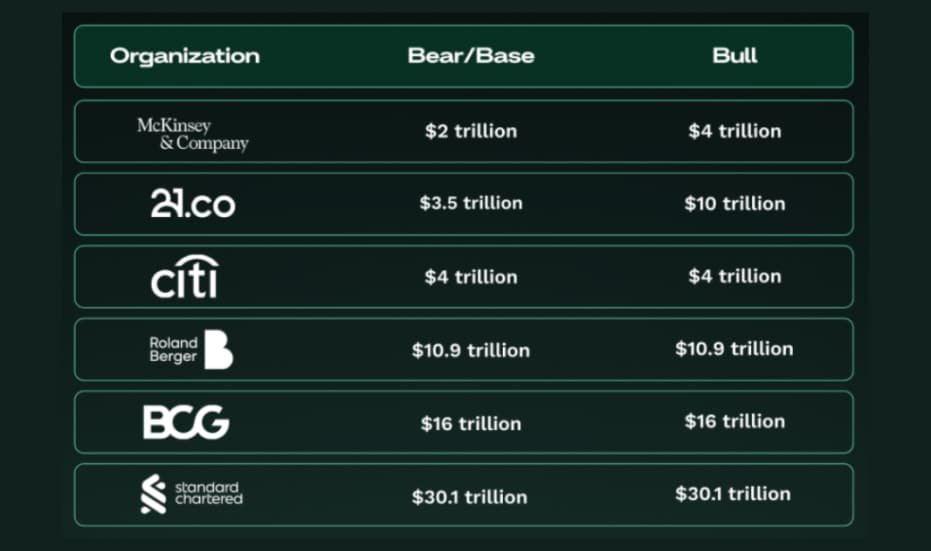Select Standard Chartered's Bull $30.1 trillion value

click(734, 494)
